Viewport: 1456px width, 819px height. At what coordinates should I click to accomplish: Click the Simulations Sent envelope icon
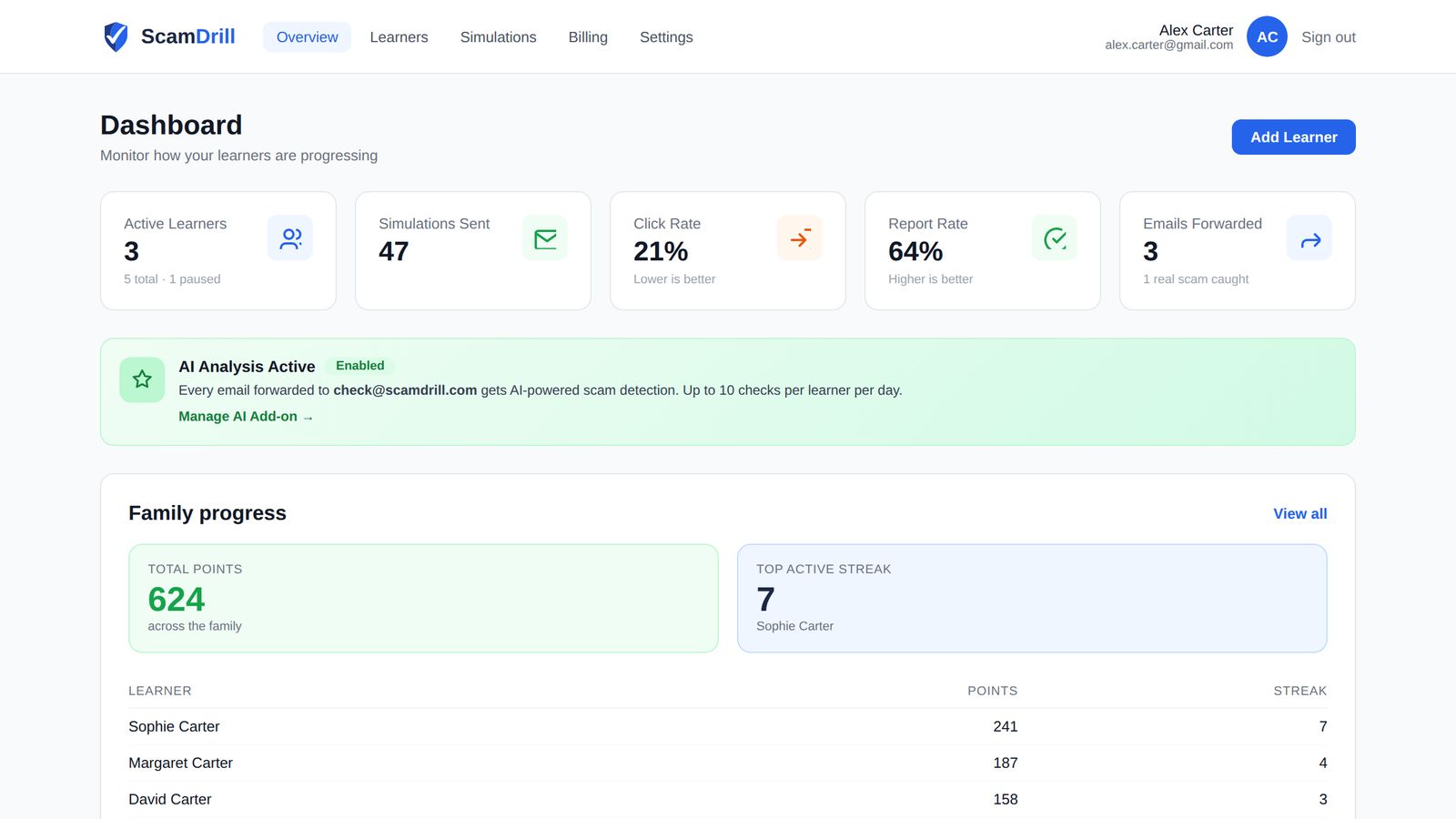[x=545, y=238]
